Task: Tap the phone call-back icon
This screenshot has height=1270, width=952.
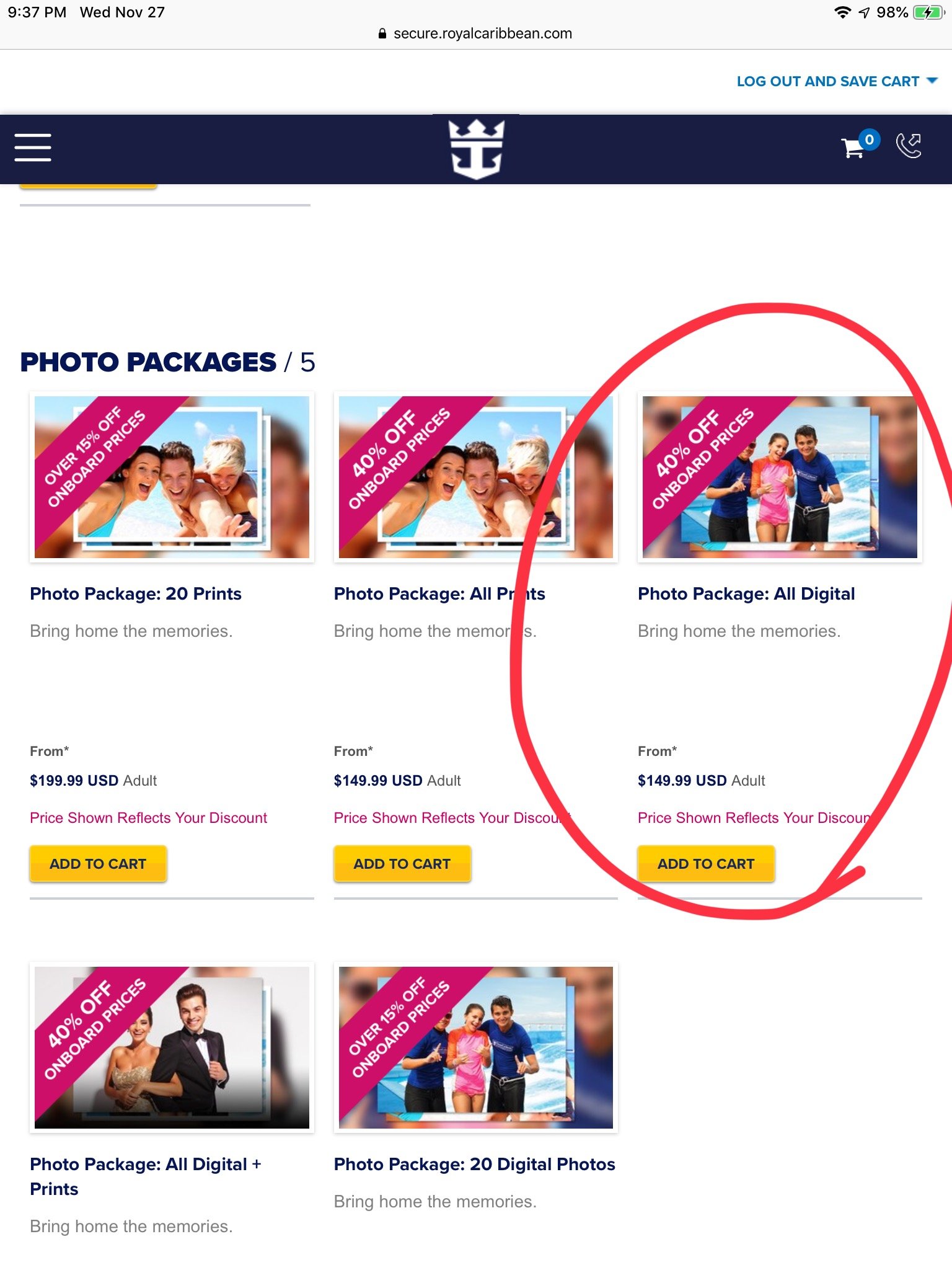Action: pos(909,146)
